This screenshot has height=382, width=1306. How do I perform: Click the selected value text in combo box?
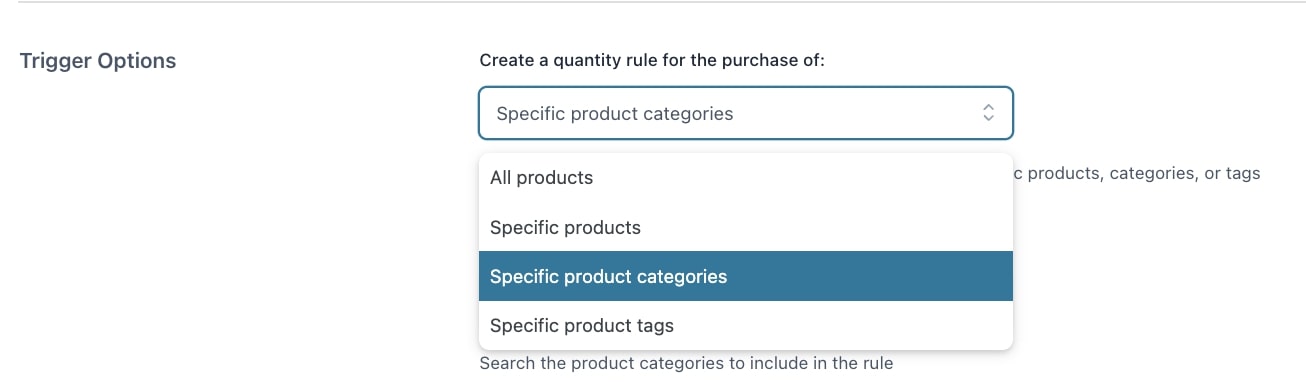click(615, 114)
